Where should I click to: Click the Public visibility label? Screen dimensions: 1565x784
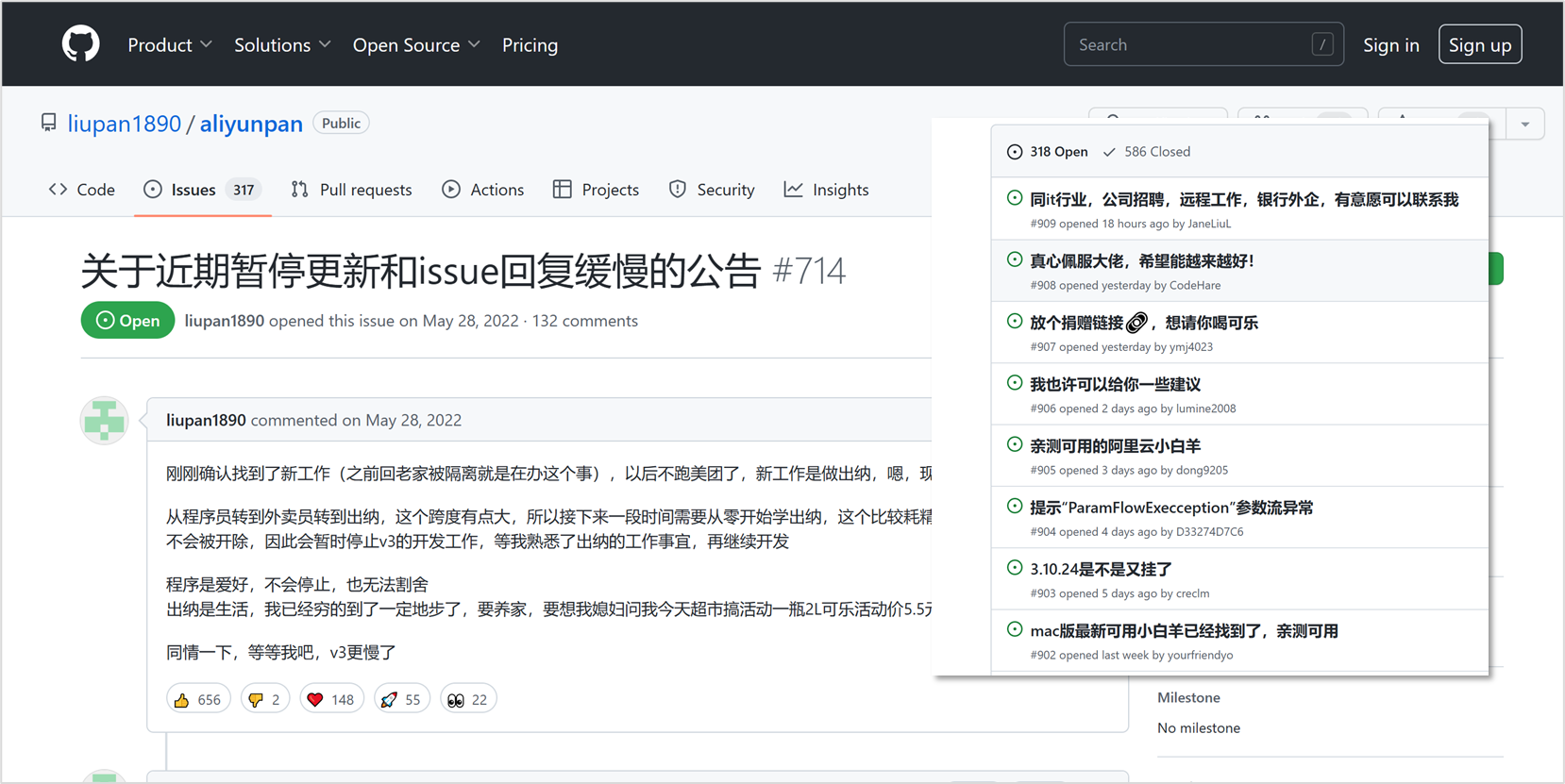coord(341,124)
